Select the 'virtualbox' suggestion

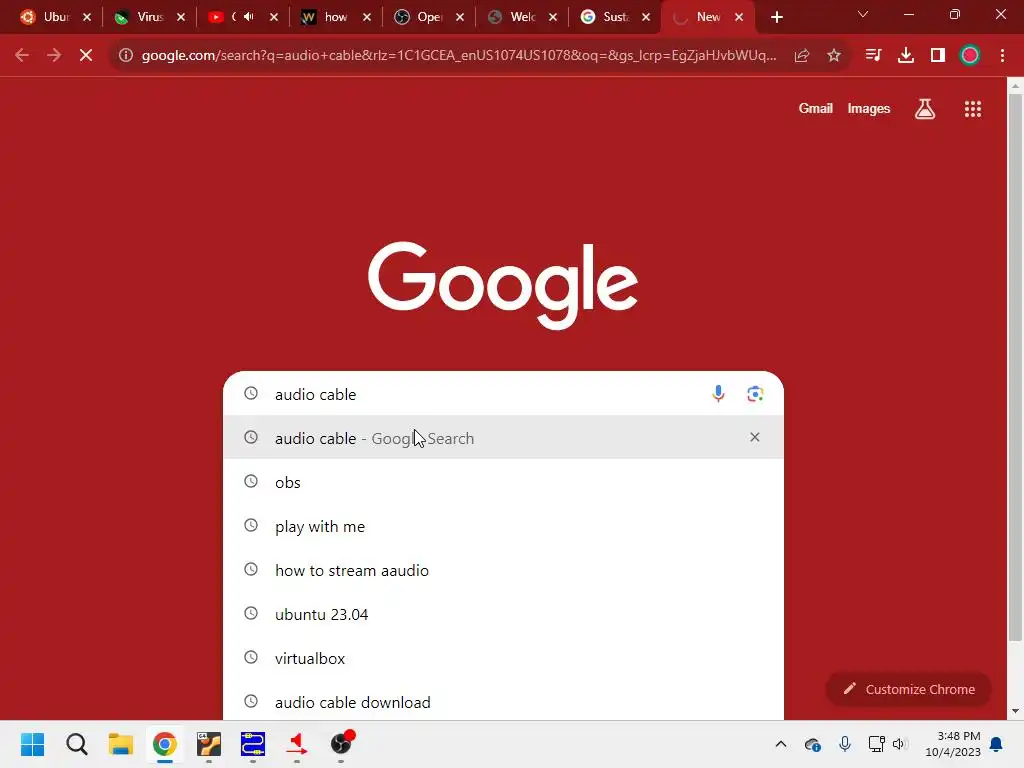tap(503, 658)
